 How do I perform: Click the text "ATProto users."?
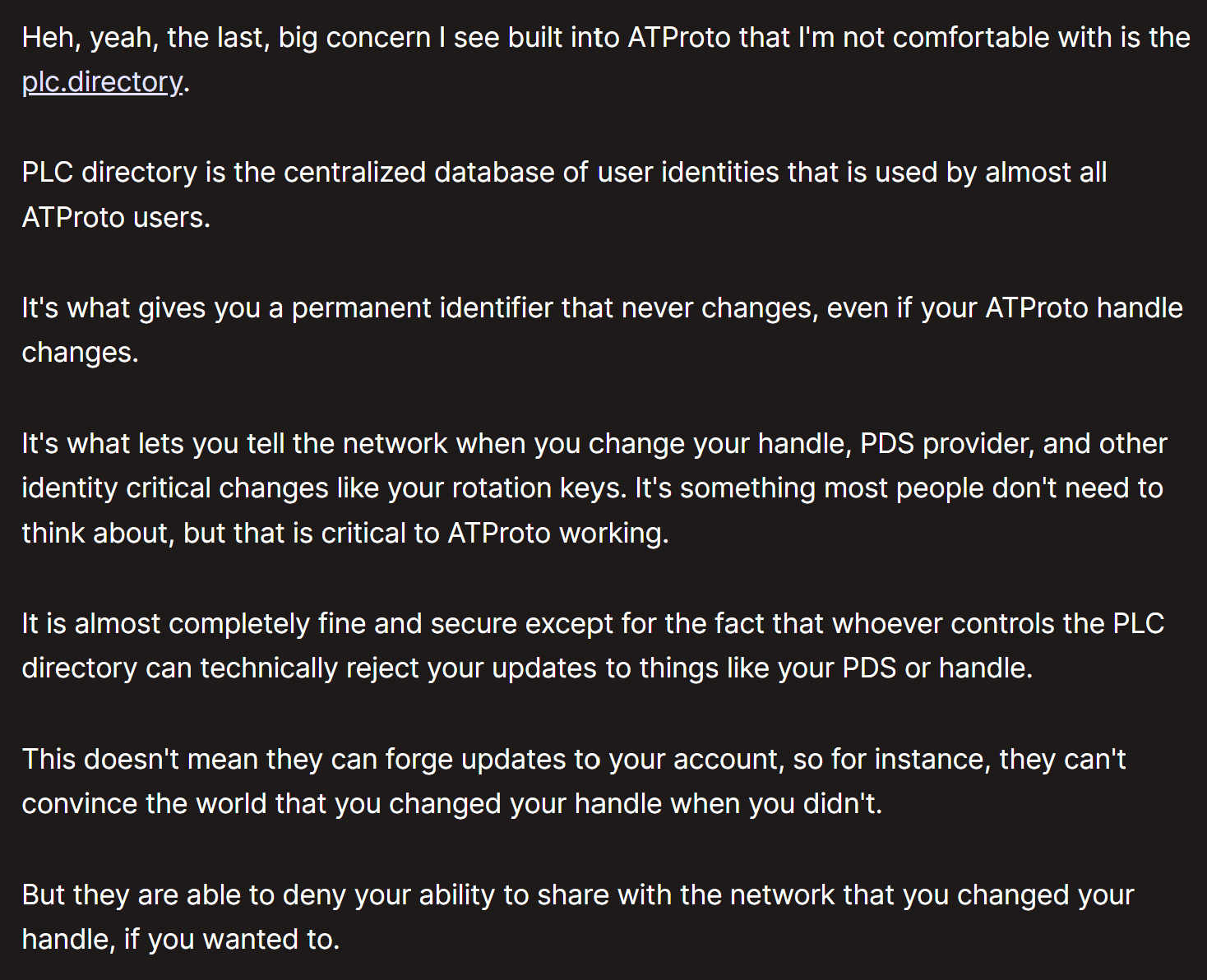coord(116,218)
